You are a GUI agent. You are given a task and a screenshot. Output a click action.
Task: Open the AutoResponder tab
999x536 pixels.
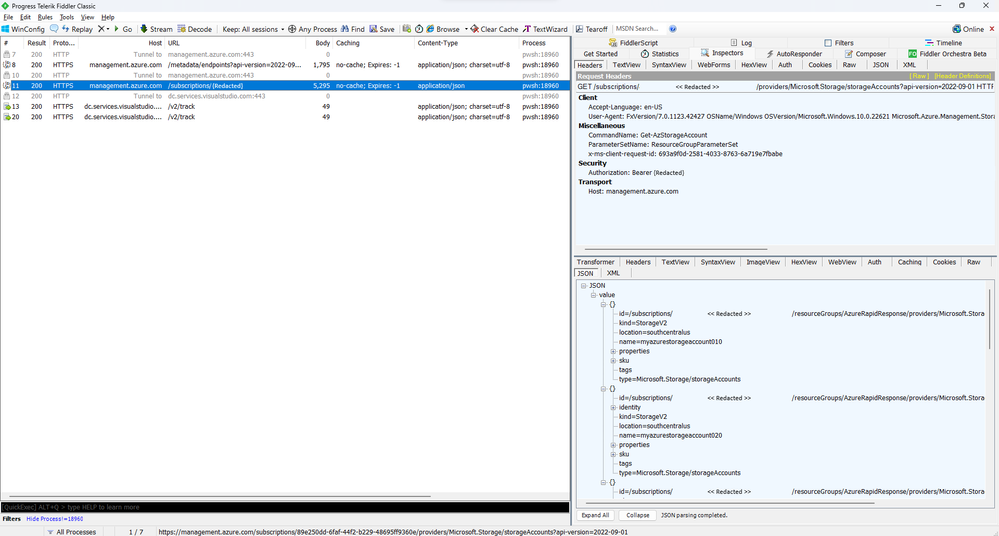coord(793,54)
